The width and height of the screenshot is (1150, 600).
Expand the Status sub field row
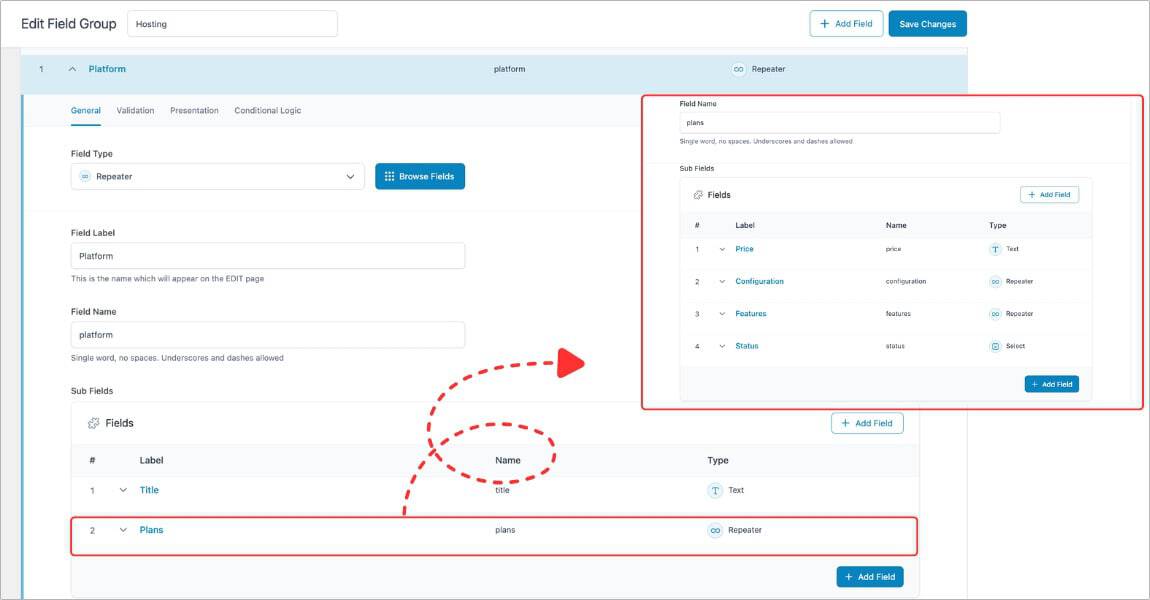pyautogui.click(x=722, y=346)
